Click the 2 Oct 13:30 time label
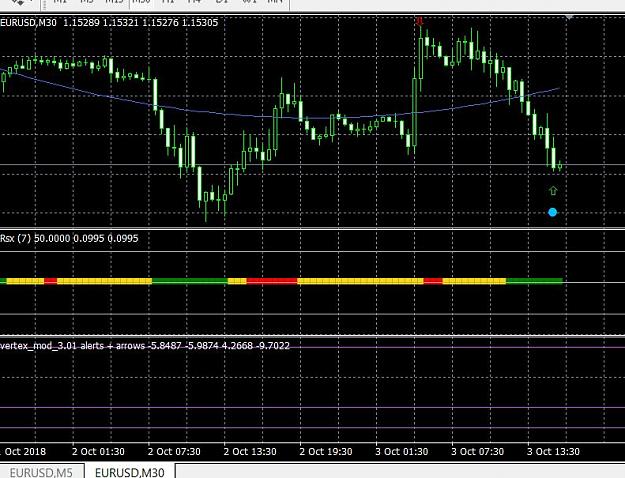The width and height of the screenshot is (625, 478). tap(250, 452)
